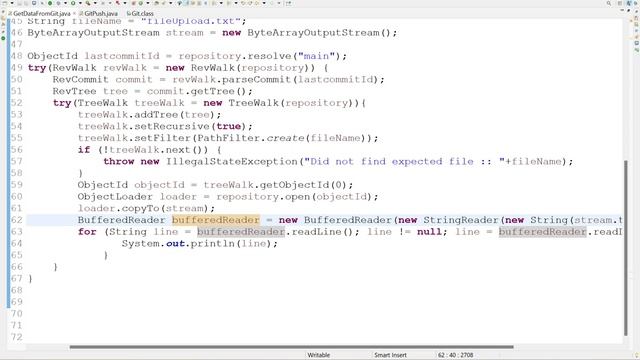Click the External Tools run icon
This screenshot has height=360, width=640.
pyautogui.click(x=88, y=3)
